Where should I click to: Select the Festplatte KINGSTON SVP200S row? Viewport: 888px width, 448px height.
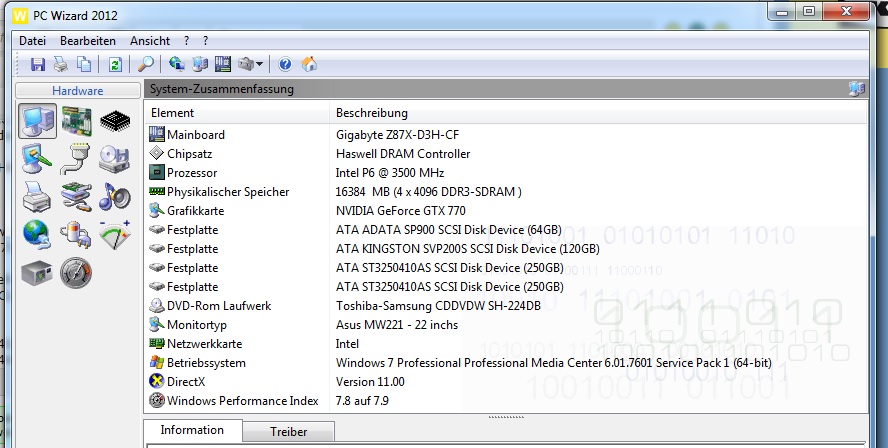[x=506, y=249]
